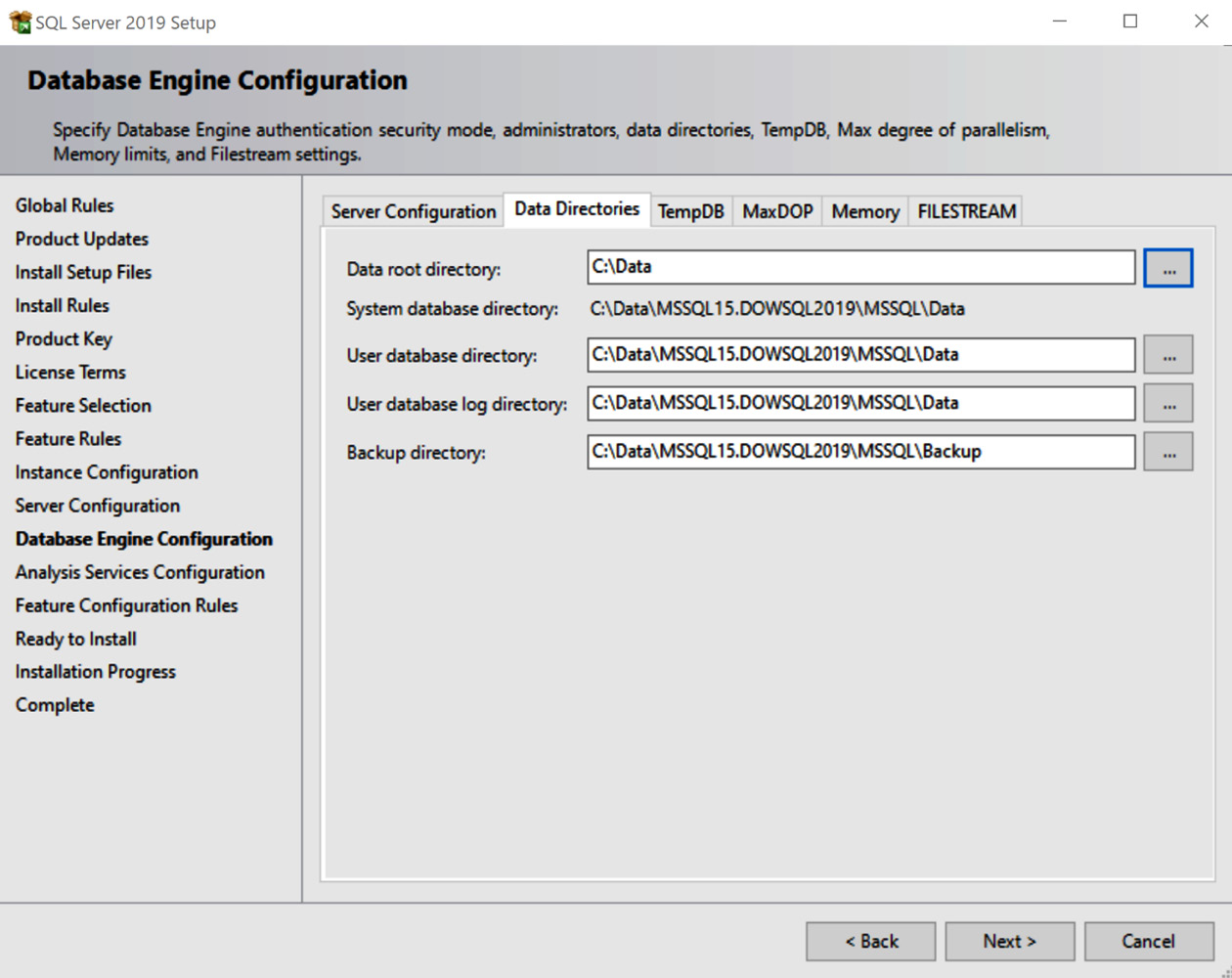The width and height of the screenshot is (1232, 978).
Task: Click Ready to Install in the sidebar
Action: [x=75, y=639]
